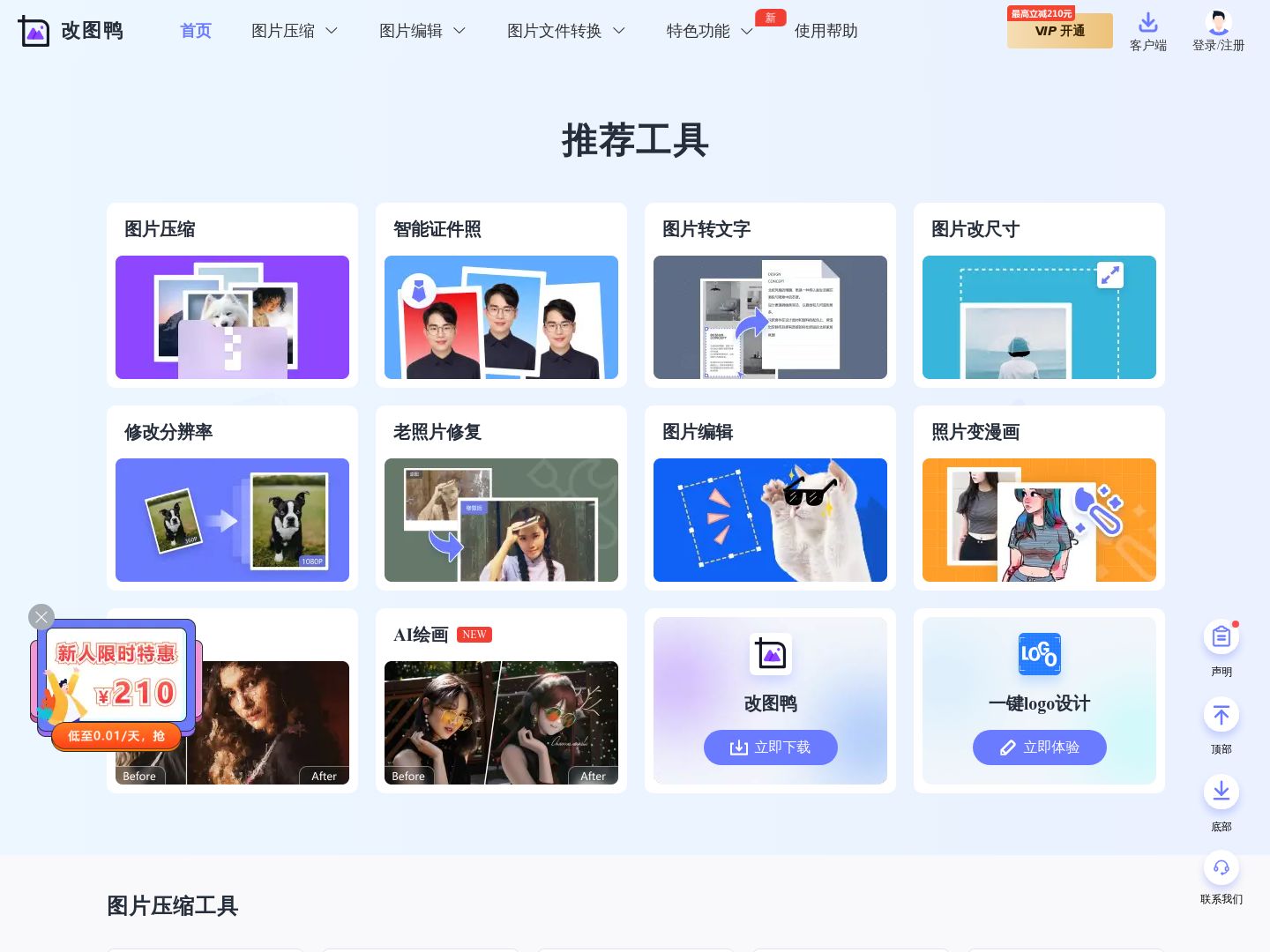Click the VIP 开通 button
This screenshot has width=1270, height=952.
[x=1060, y=31]
